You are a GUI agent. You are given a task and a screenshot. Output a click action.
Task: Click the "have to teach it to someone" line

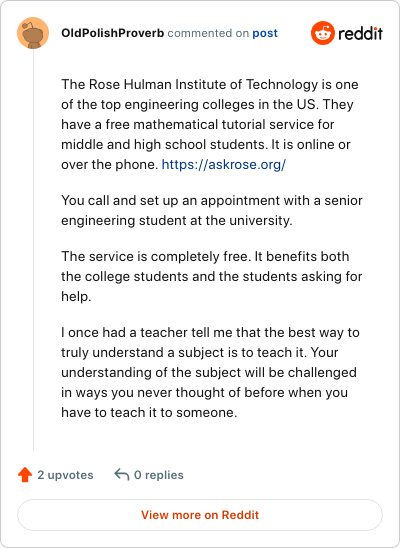point(149,412)
